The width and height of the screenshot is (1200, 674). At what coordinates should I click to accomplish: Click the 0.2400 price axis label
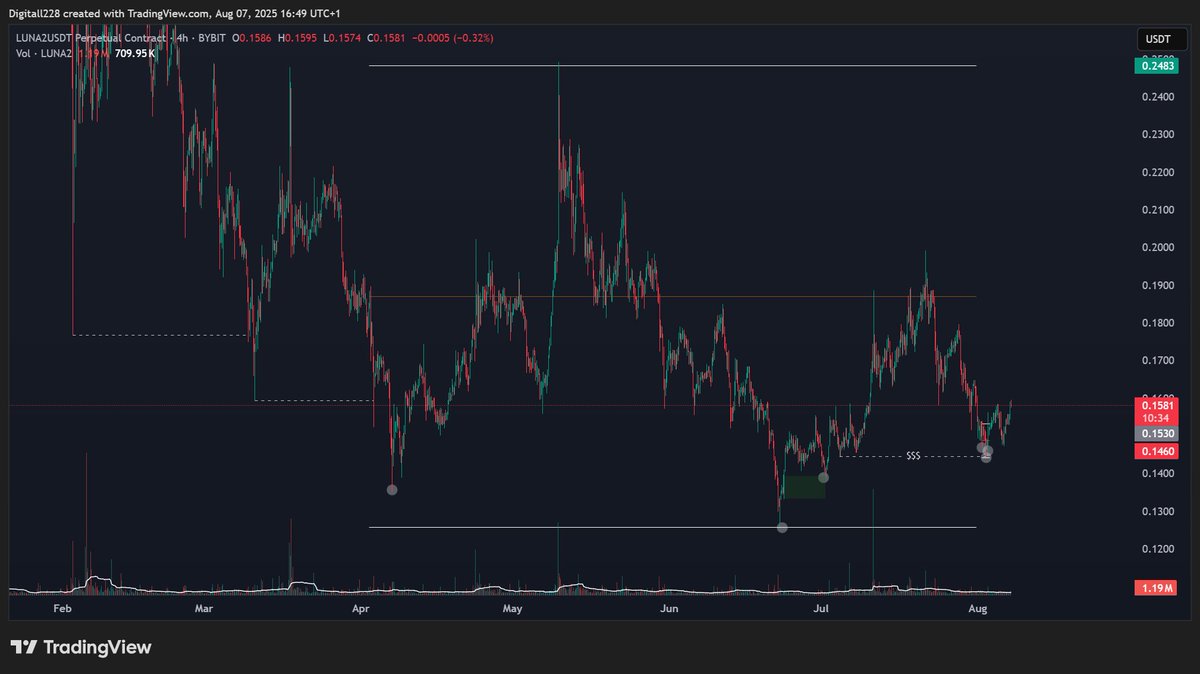(1157, 97)
